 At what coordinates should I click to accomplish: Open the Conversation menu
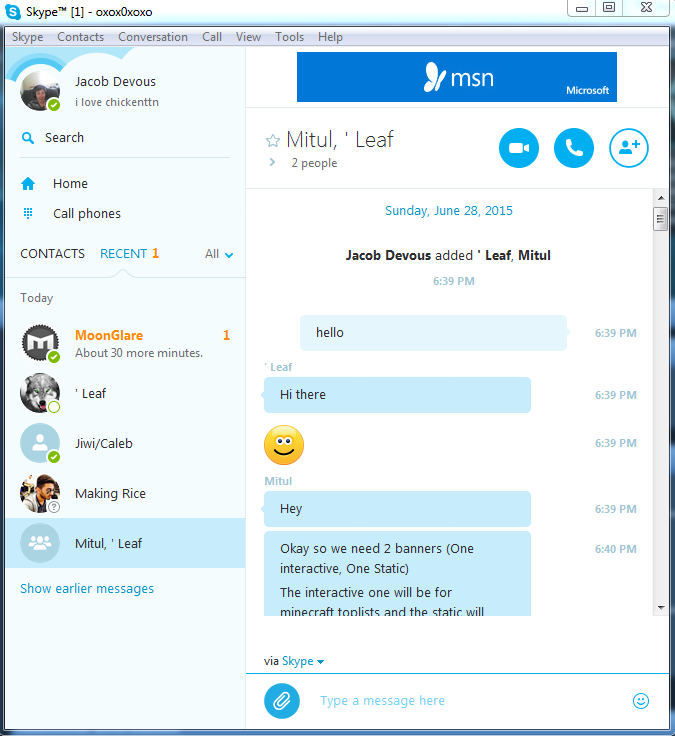(x=153, y=37)
